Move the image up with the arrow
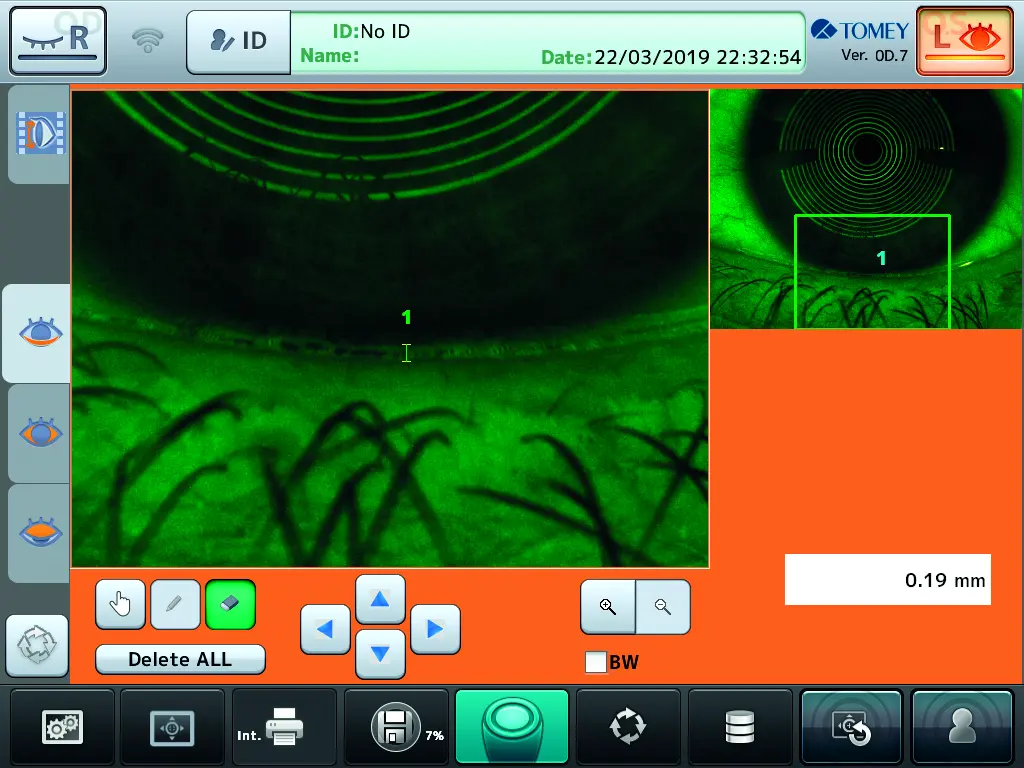Screen dimensions: 1024x768 tap(380, 600)
